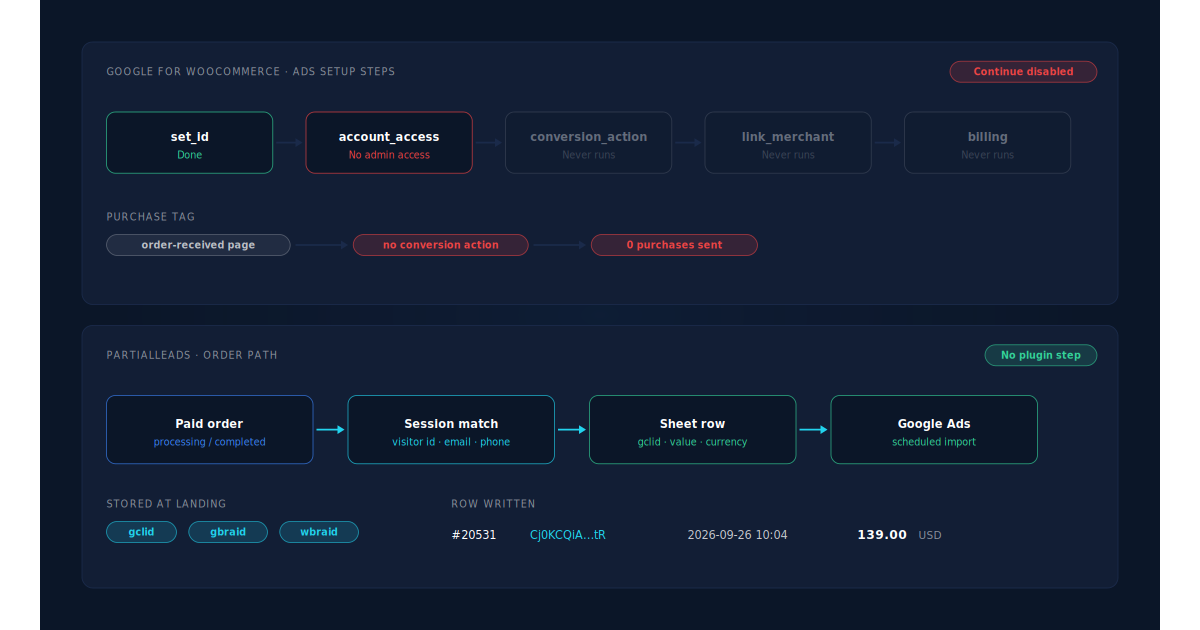Open the Session match card

click(451, 430)
